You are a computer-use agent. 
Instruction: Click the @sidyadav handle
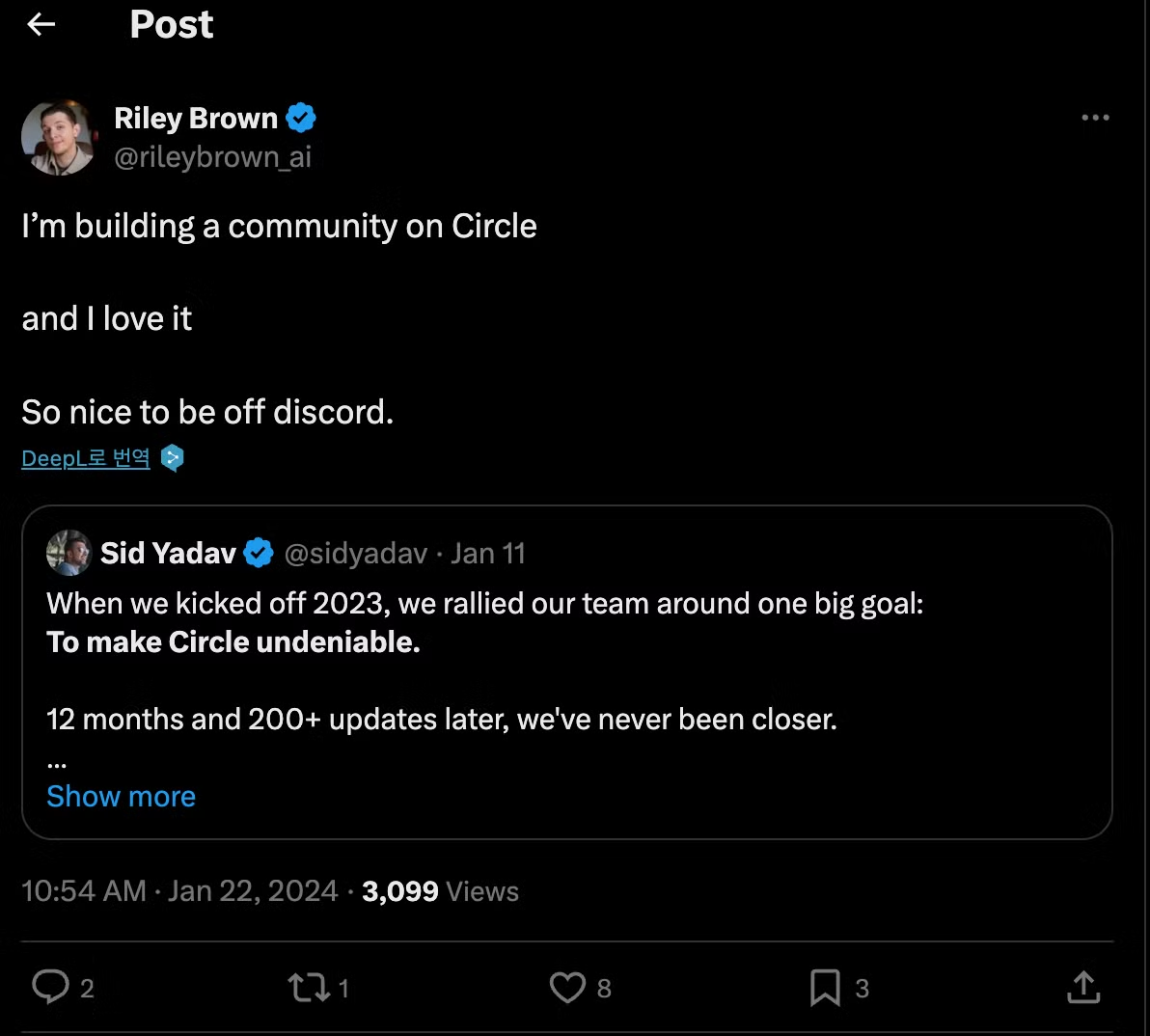tap(355, 553)
